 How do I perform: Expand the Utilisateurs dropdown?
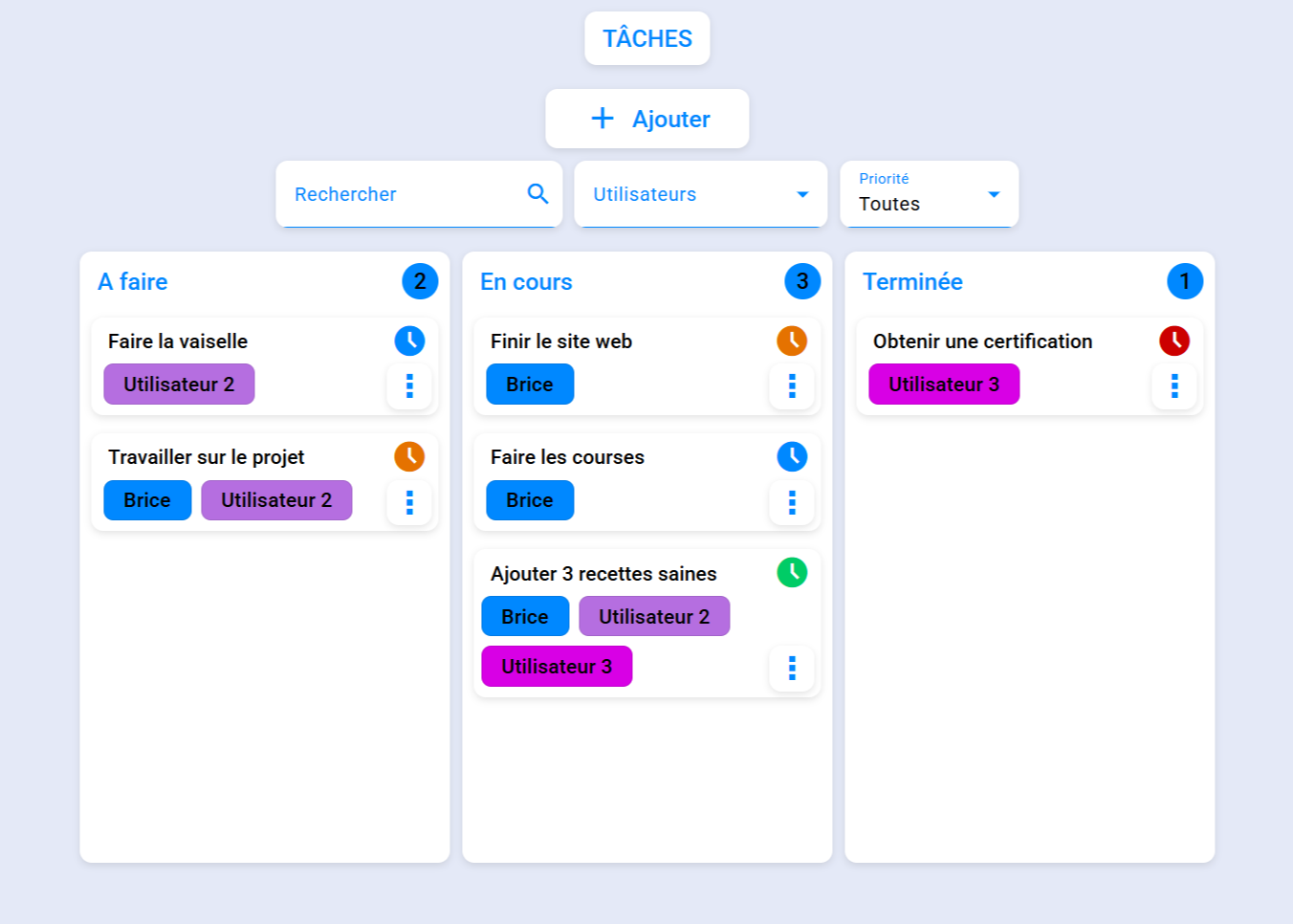pyautogui.click(x=700, y=194)
